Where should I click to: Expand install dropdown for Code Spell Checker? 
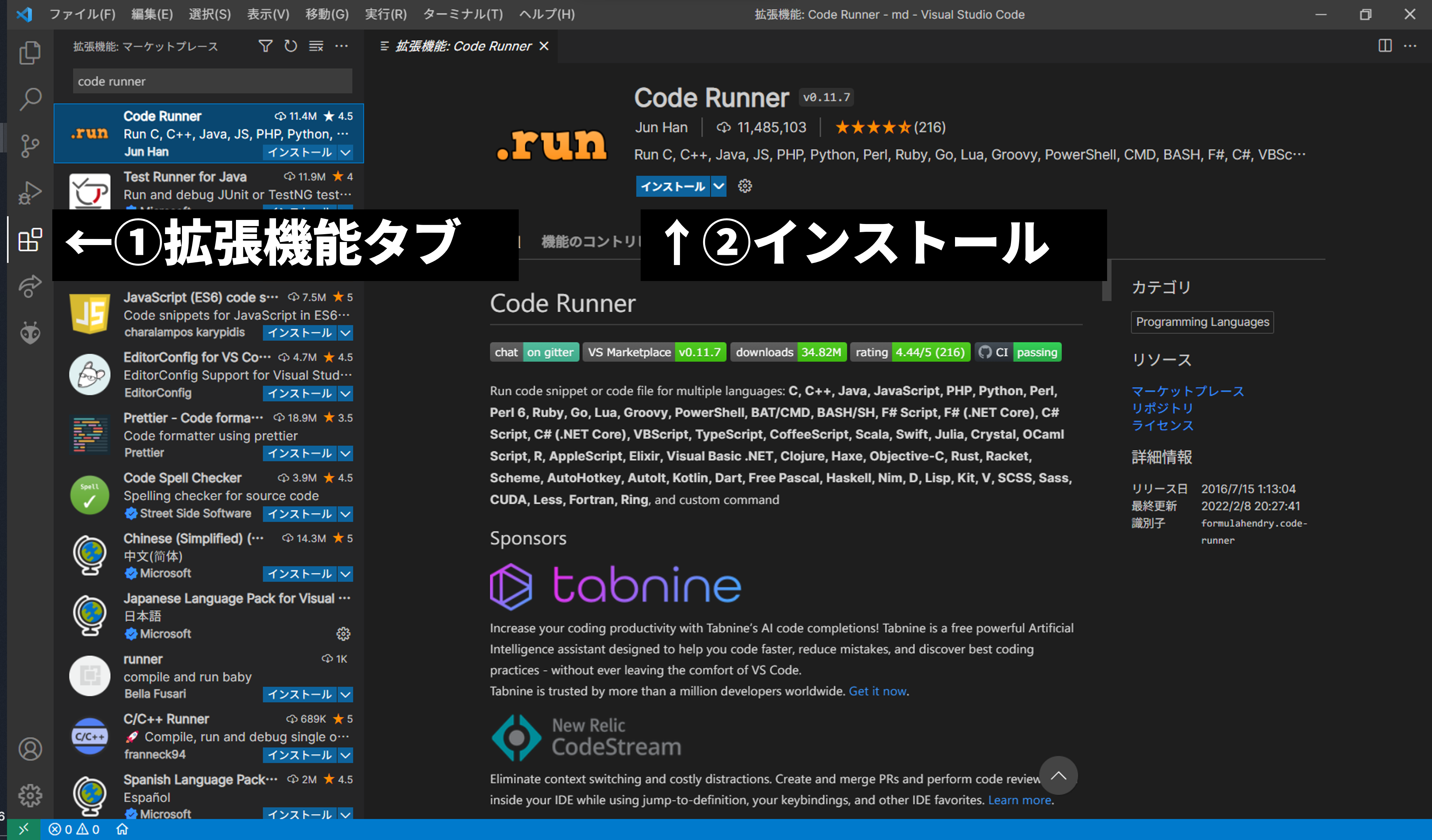(346, 514)
